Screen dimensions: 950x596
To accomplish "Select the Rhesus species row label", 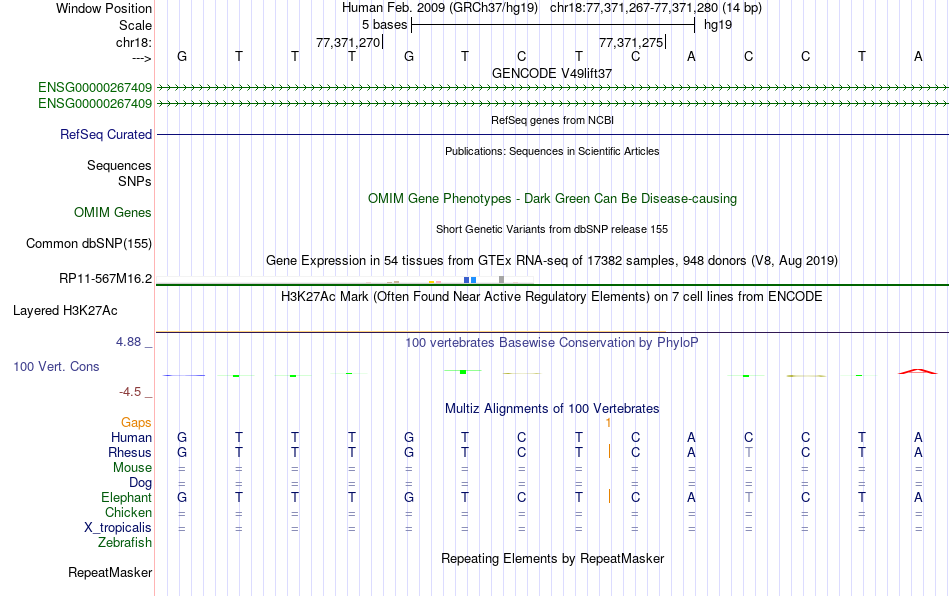I will coord(130,452).
